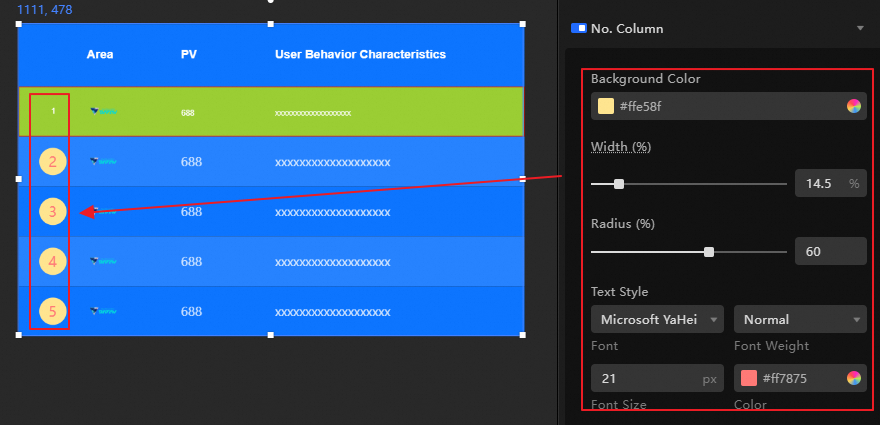880x425 pixels.
Task: Select the Area column header
Action: (x=100, y=54)
